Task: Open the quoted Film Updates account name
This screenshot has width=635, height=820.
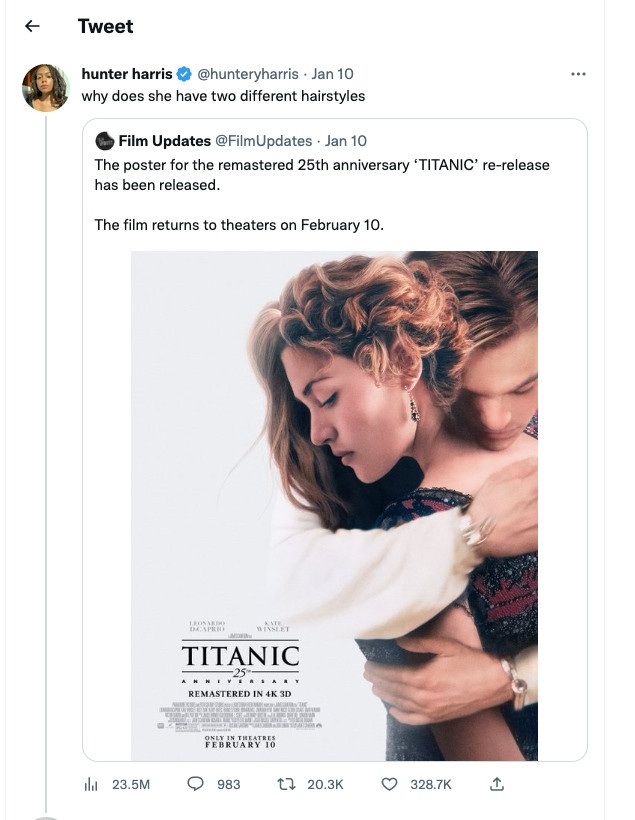Action: point(164,141)
